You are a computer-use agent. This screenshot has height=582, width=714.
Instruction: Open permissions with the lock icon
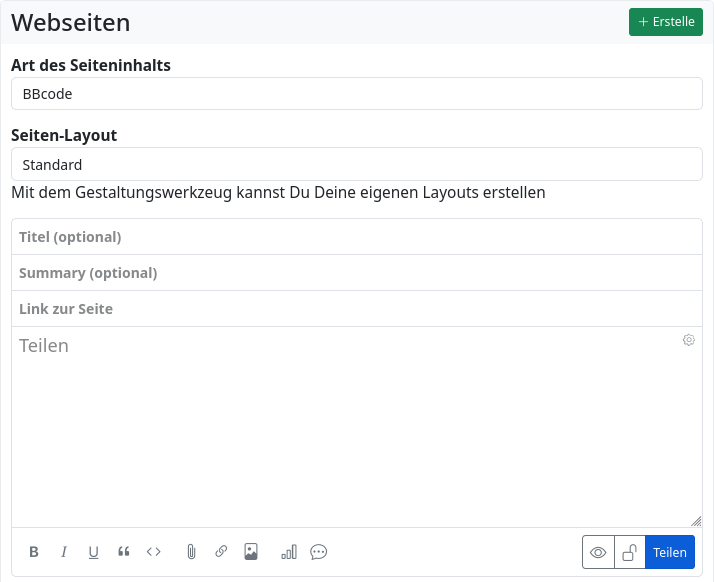click(629, 552)
